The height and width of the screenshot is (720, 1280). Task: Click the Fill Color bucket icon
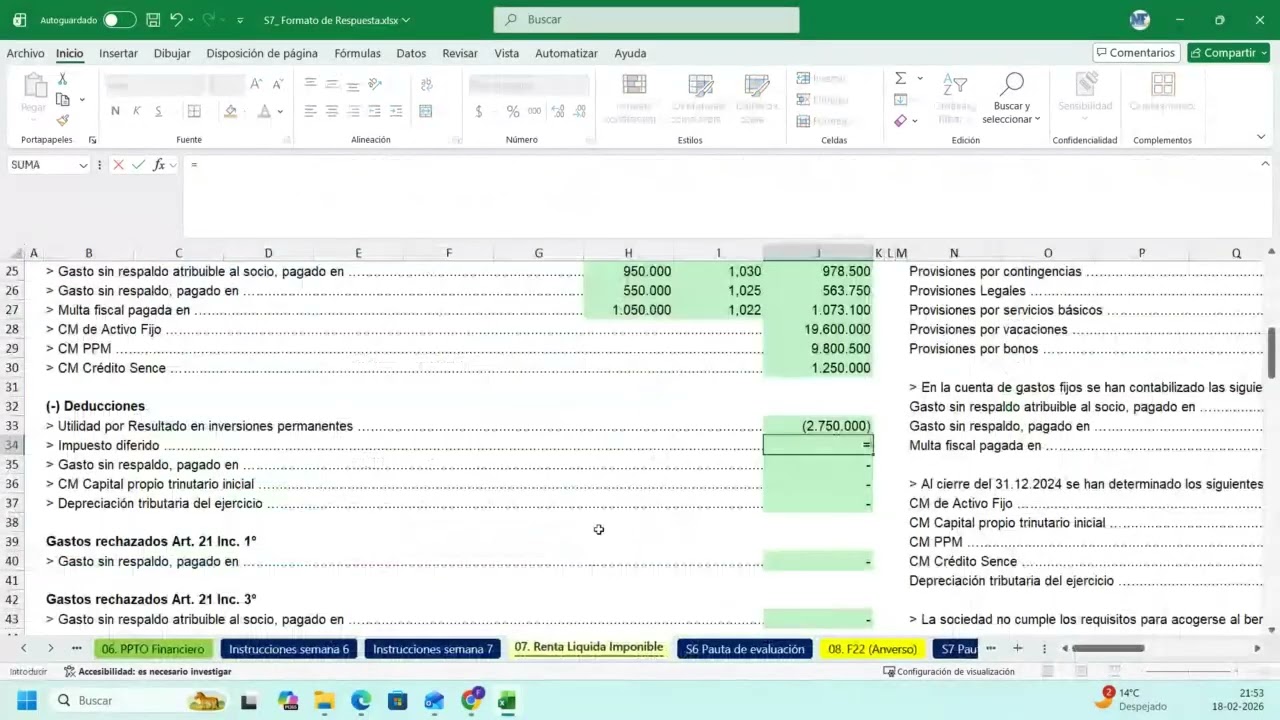231,111
